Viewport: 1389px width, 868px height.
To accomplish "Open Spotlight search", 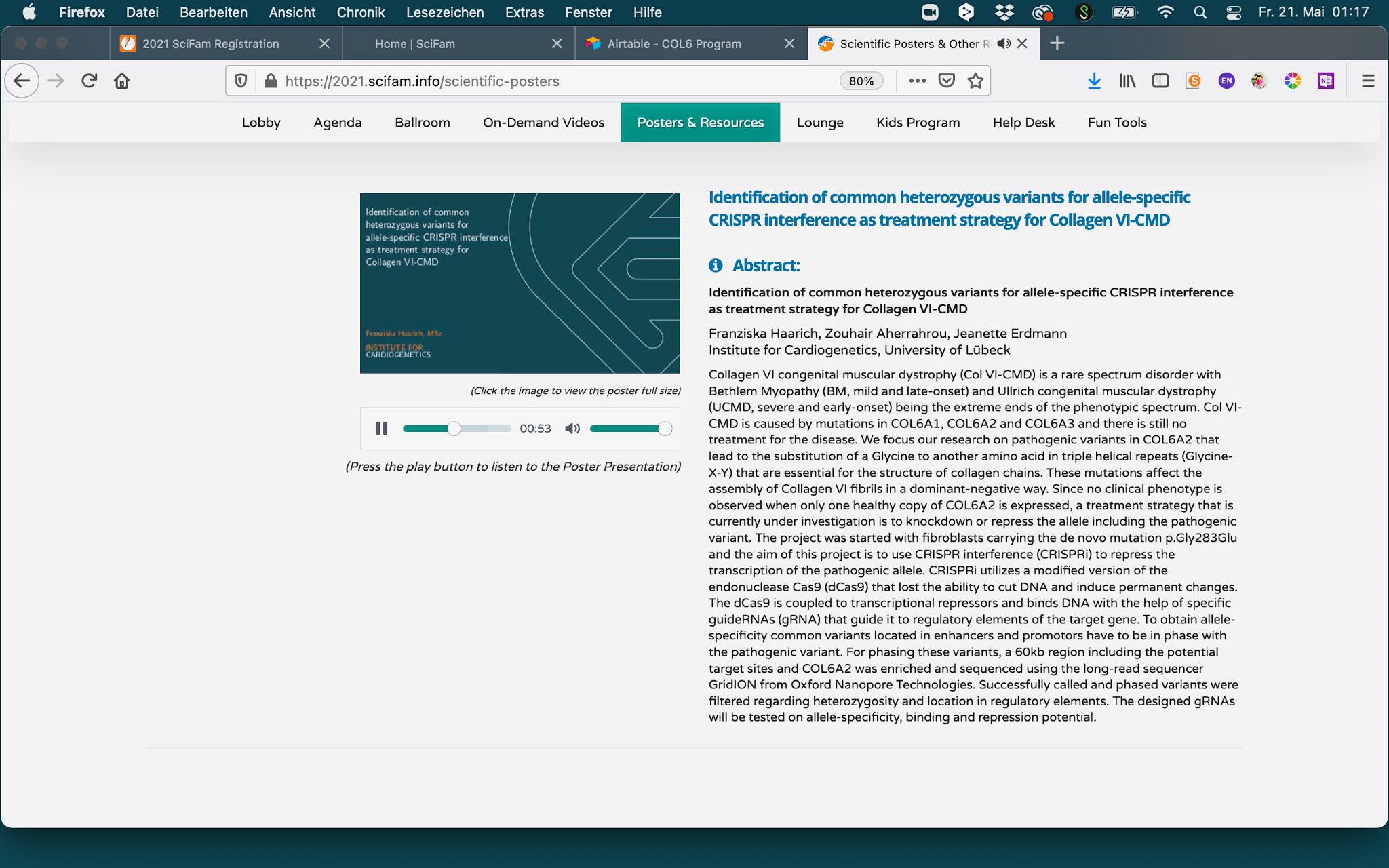I will tap(1200, 12).
